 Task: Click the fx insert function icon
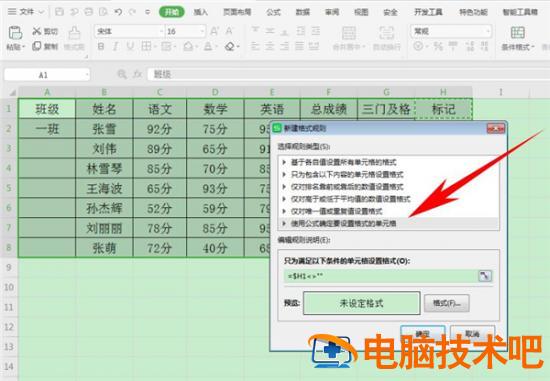pos(137,74)
